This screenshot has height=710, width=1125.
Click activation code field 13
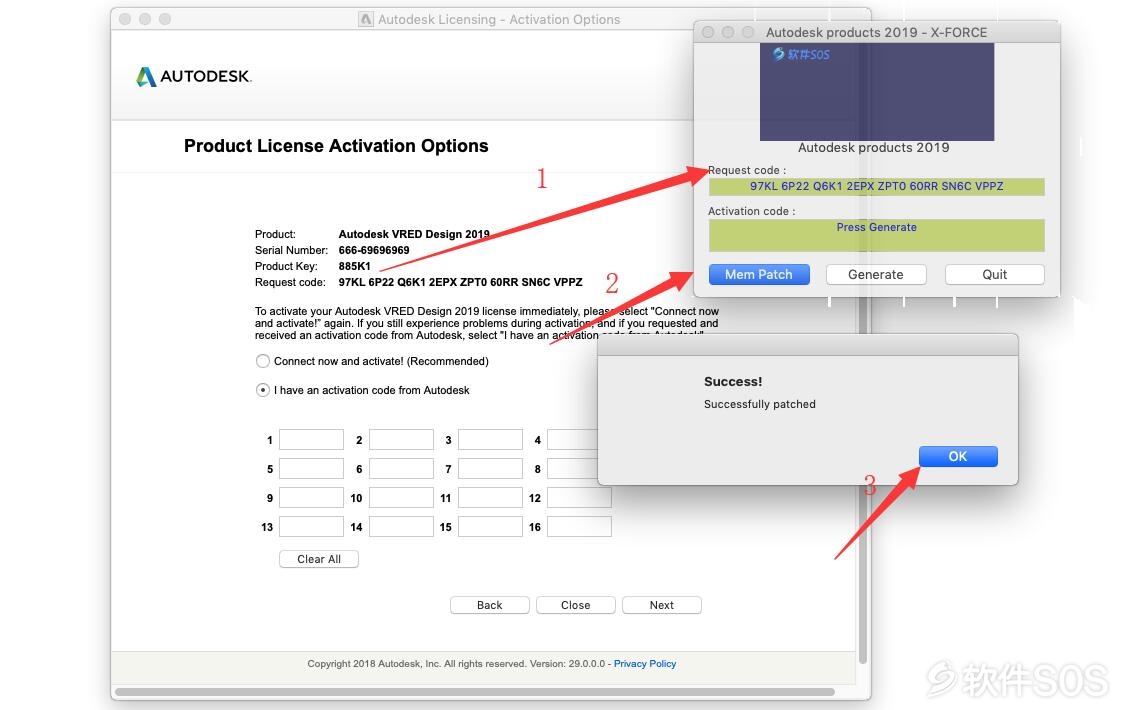click(311, 526)
